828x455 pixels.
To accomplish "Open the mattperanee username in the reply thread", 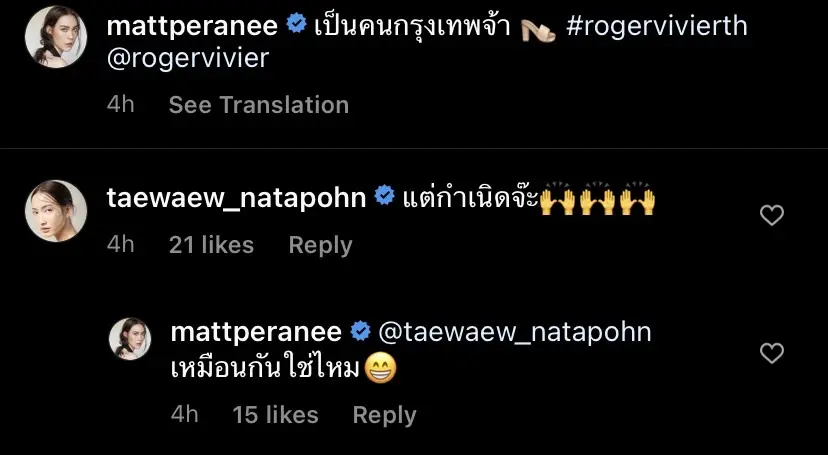I will coord(256,332).
